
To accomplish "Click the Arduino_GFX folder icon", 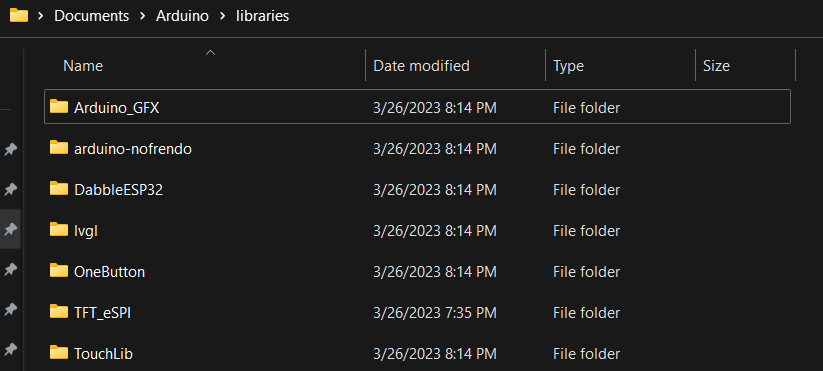I will coord(59,107).
